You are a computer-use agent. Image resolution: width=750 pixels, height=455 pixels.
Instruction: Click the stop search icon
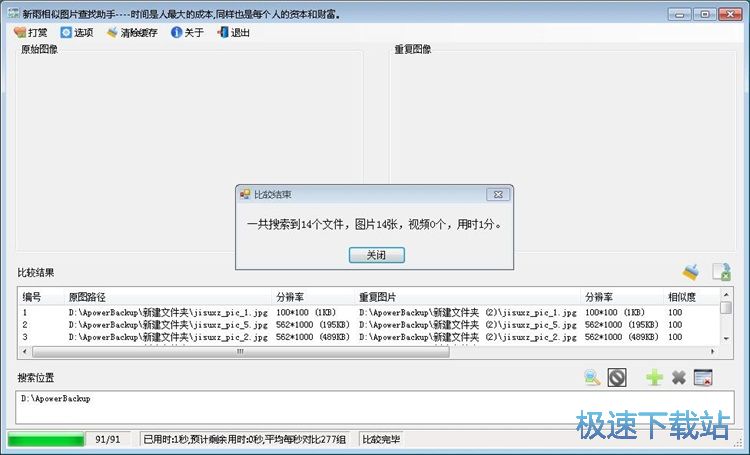617,377
